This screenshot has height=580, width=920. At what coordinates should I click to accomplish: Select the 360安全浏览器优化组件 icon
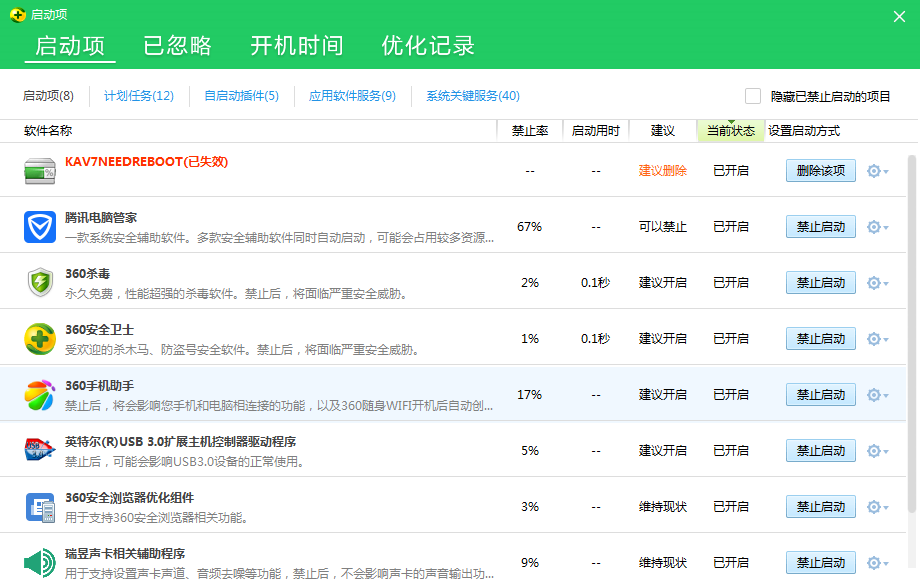[x=40, y=505]
